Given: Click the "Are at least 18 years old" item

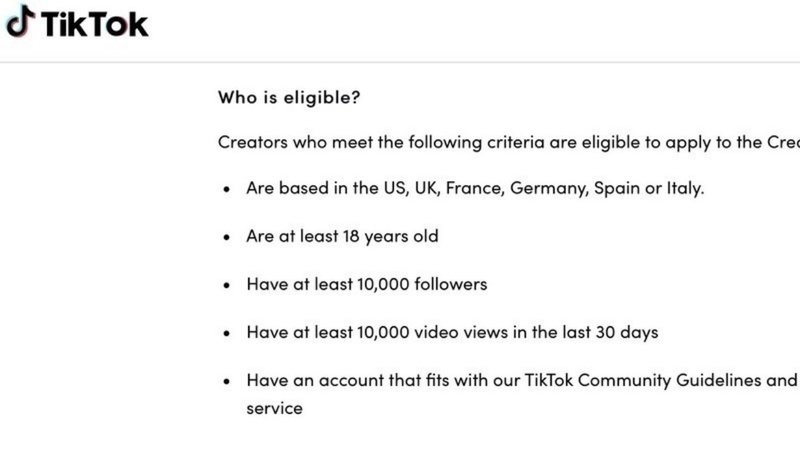Looking at the screenshot, I should 342,236.
